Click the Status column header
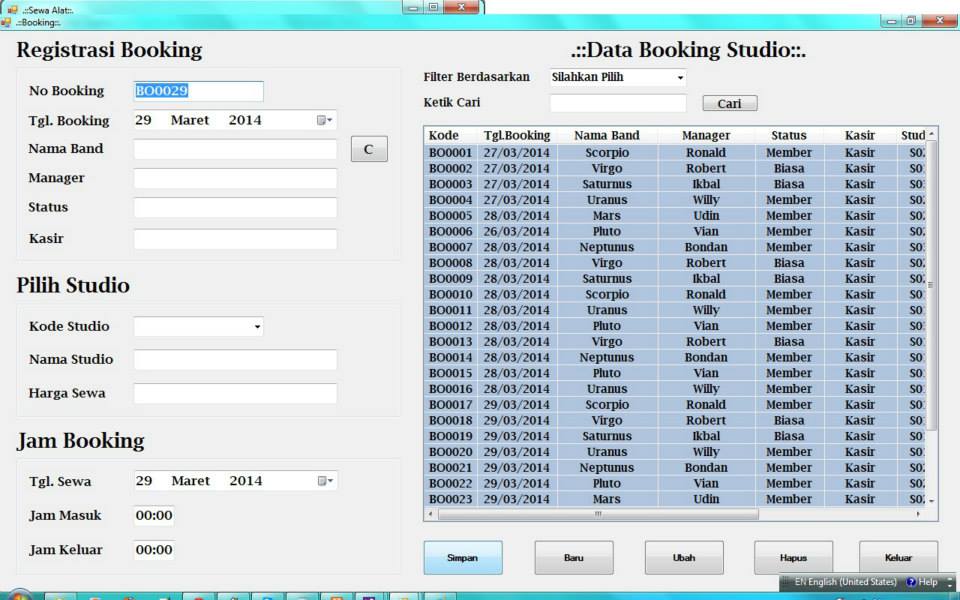This screenshot has height=600, width=960. (x=789, y=135)
